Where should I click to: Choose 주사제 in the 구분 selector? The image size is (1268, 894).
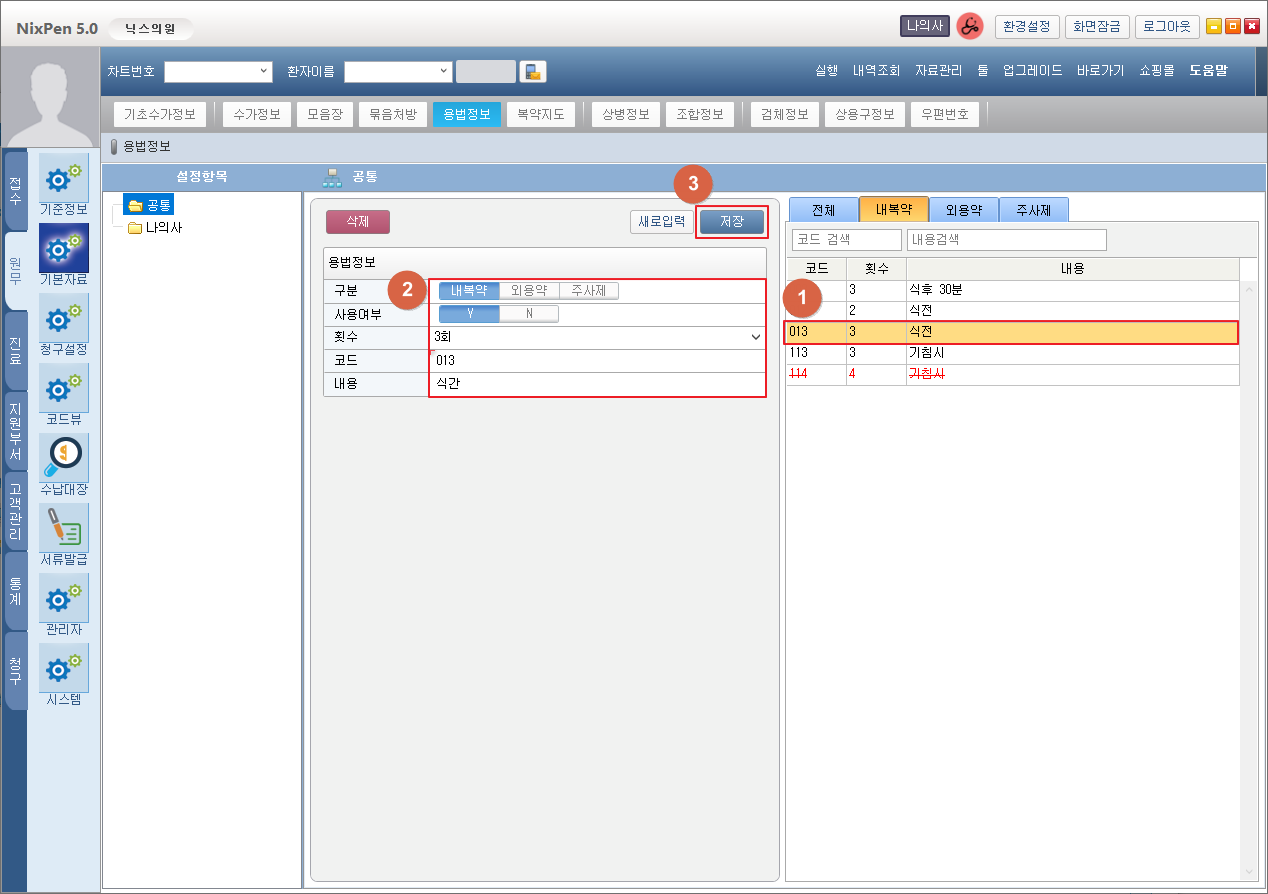588,291
